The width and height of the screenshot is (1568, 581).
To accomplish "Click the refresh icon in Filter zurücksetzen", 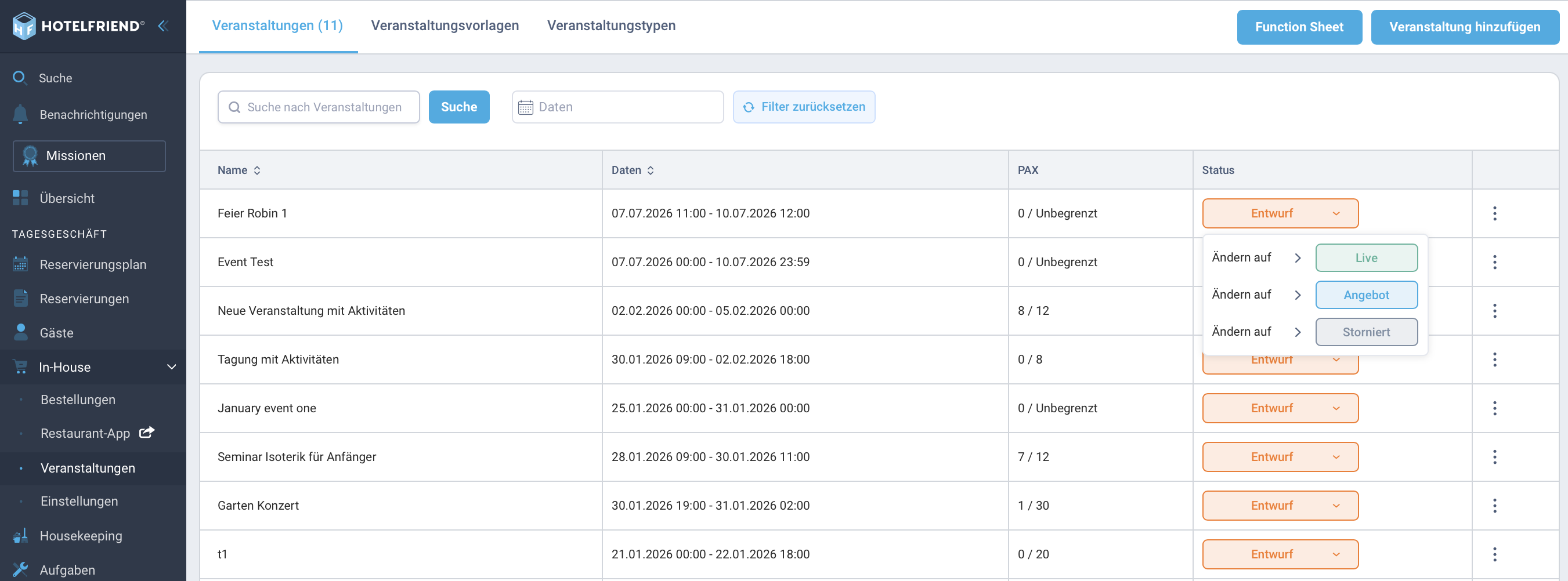I will point(749,107).
